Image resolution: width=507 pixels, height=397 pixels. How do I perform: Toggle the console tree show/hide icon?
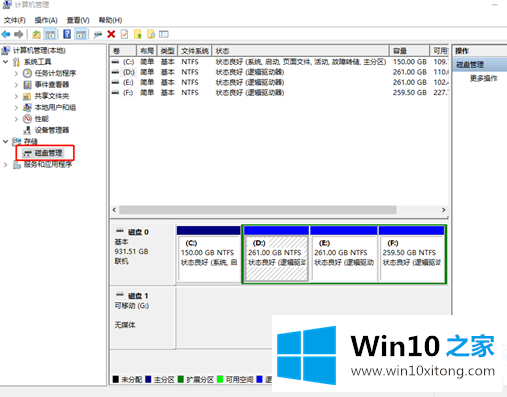(50, 34)
